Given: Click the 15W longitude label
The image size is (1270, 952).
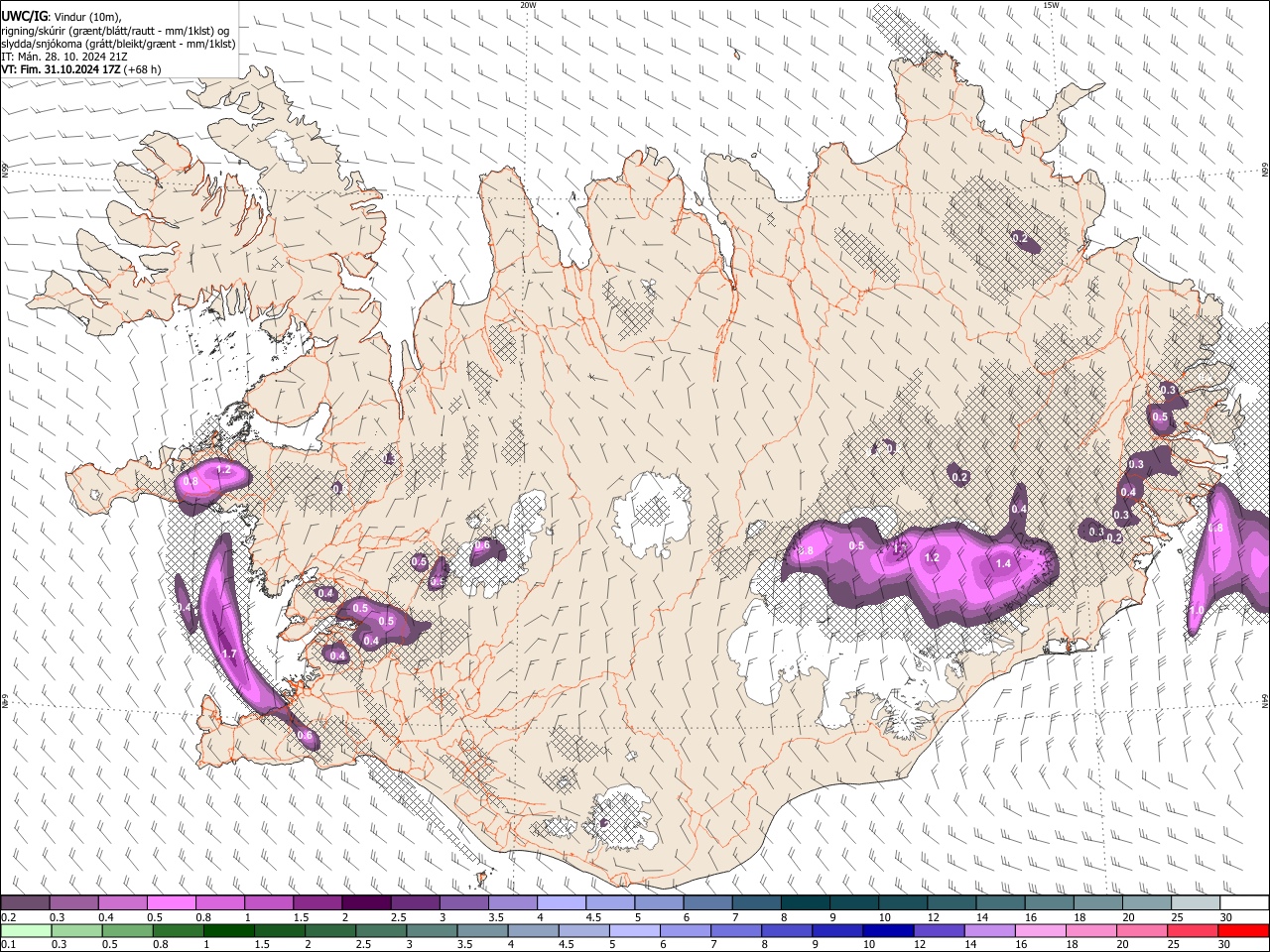Looking at the screenshot, I should tap(1050, 5).
